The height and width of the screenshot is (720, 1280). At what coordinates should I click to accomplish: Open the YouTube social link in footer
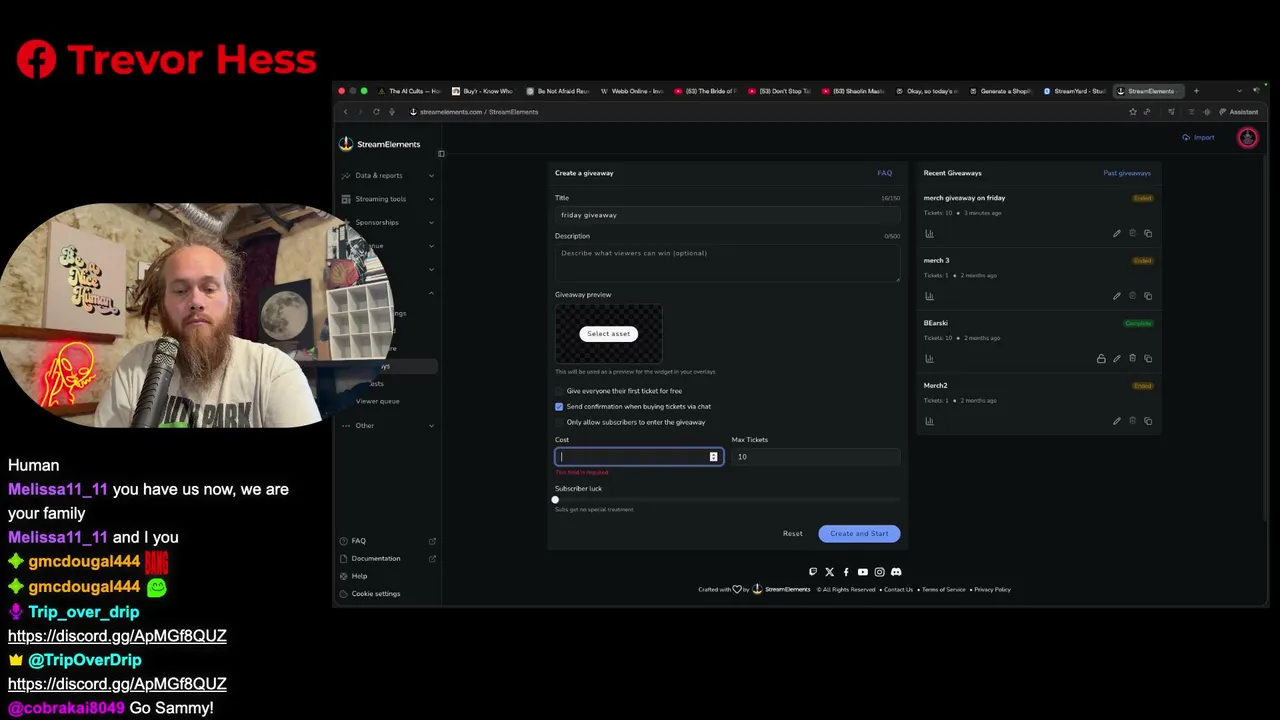point(862,572)
